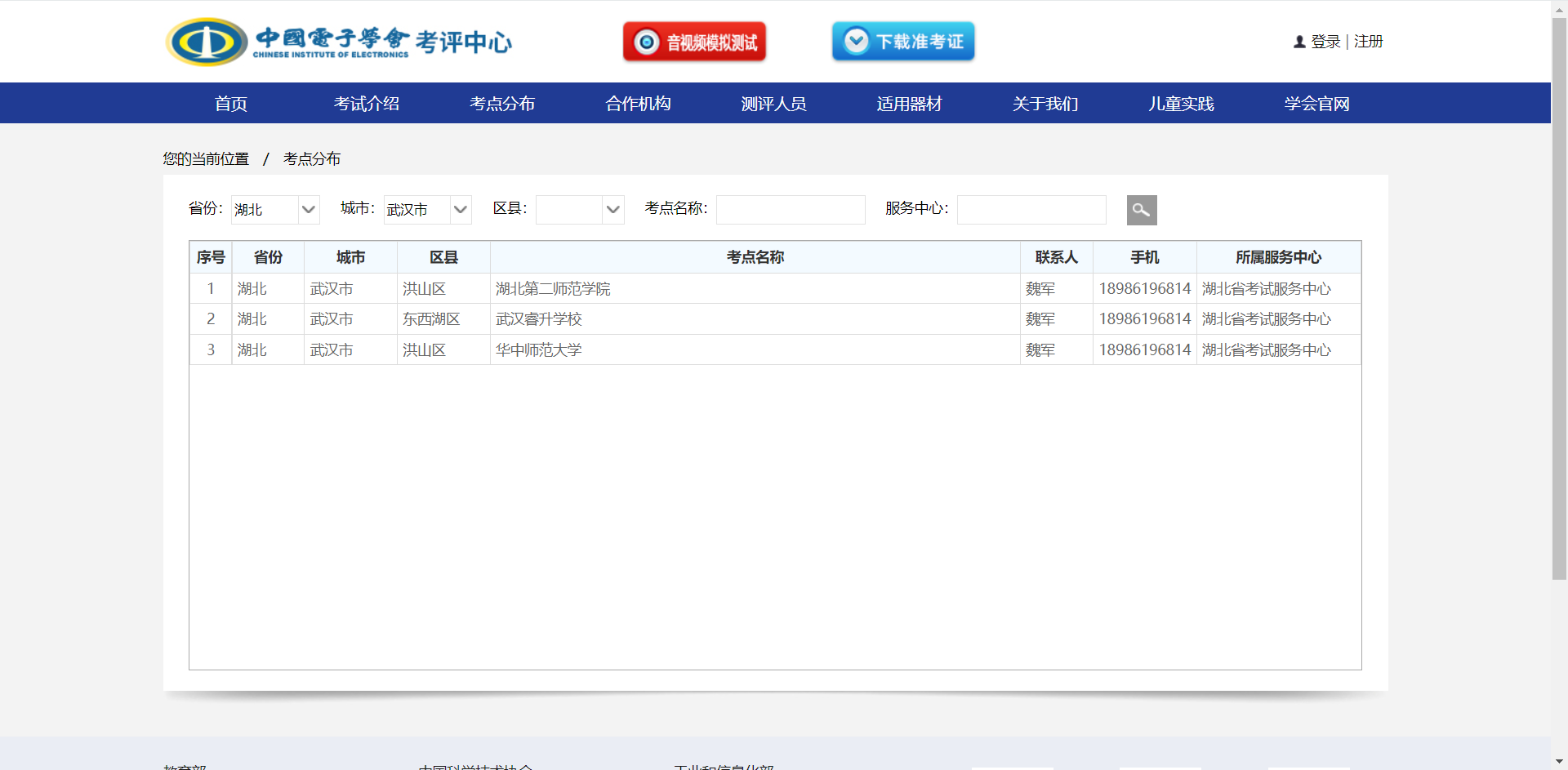Click inside the 服务中心 input field
The width and height of the screenshot is (1568, 770).
coord(1031,210)
